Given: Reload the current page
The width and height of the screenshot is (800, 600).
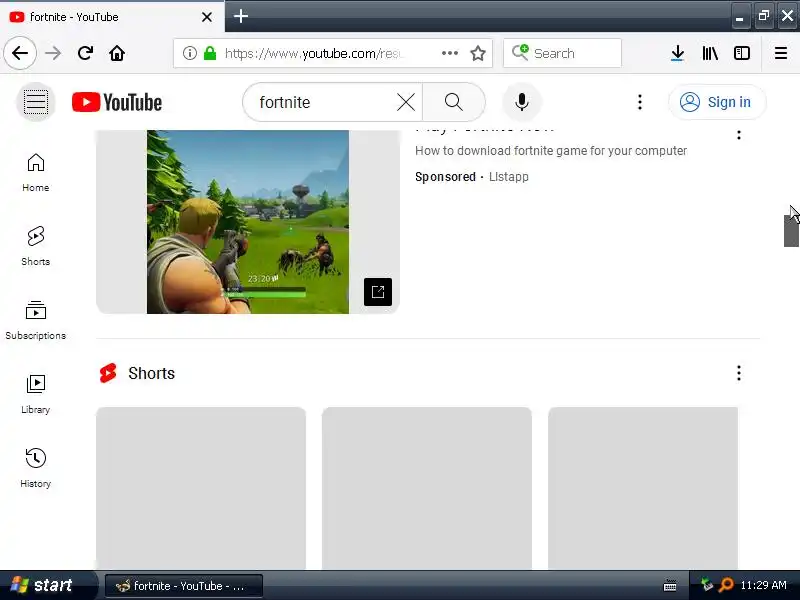Looking at the screenshot, I should [85, 53].
